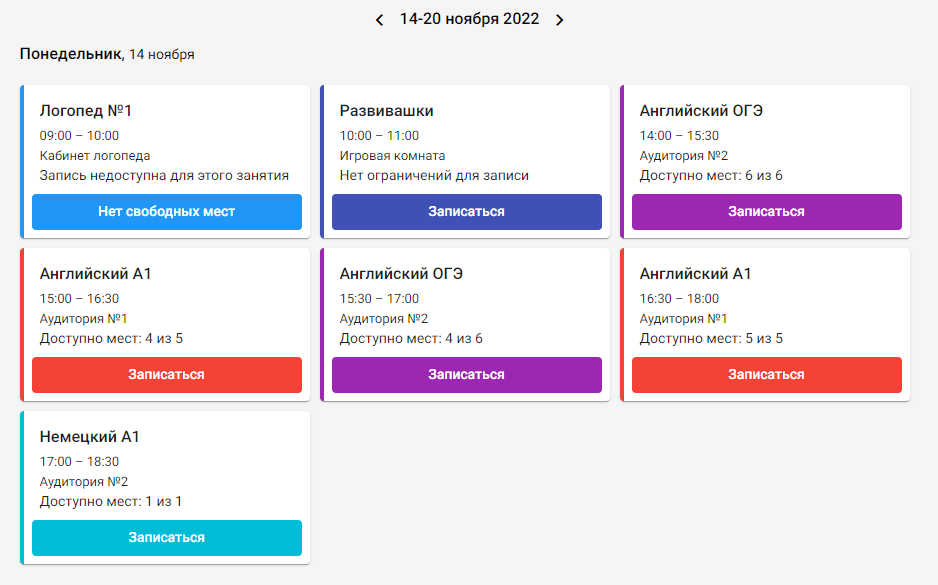Select the Немецкий A1 card title
The image size is (938, 585).
pyautogui.click(x=90, y=437)
